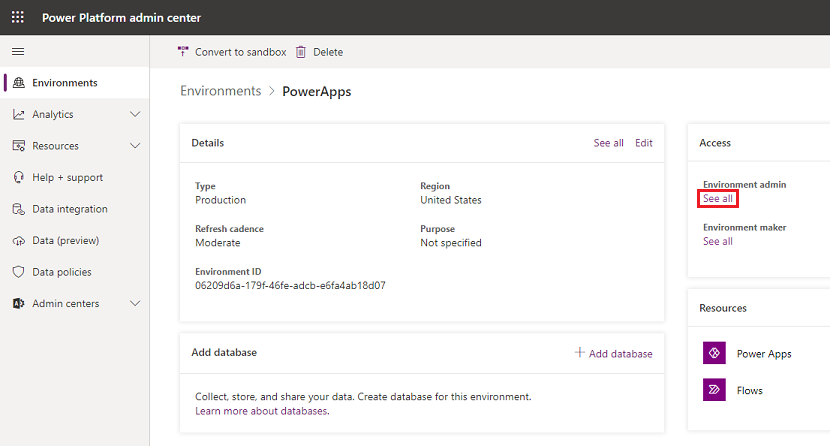Image resolution: width=830 pixels, height=446 pixels.
Task: Open Data integration in the sidebar
Action: tap(75, 209)
